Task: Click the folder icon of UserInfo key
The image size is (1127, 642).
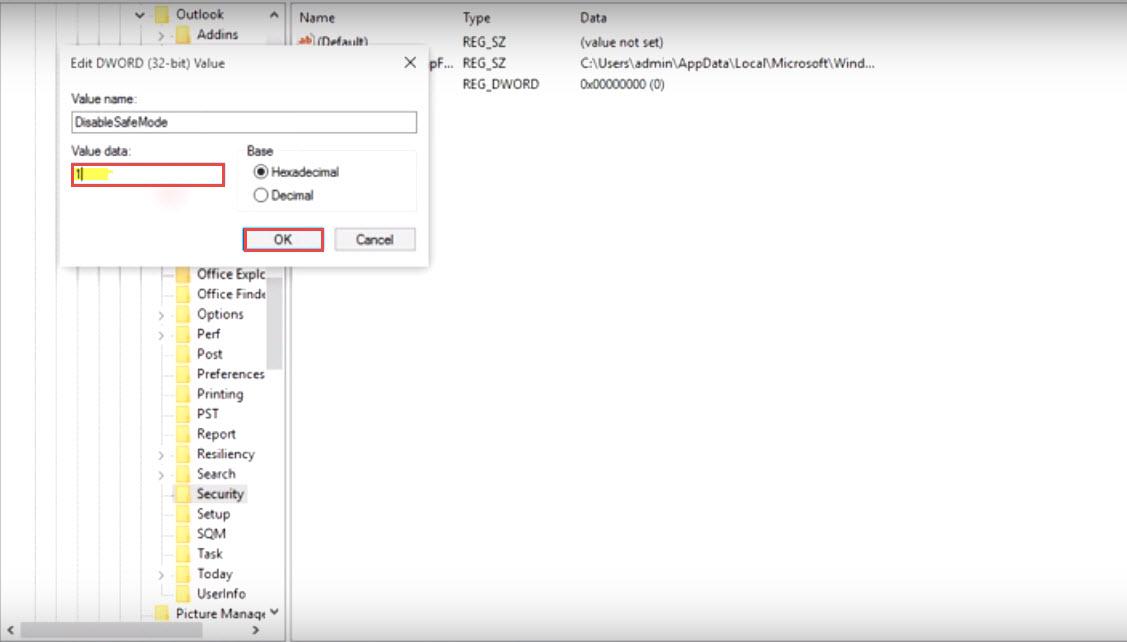Action: 183,594
